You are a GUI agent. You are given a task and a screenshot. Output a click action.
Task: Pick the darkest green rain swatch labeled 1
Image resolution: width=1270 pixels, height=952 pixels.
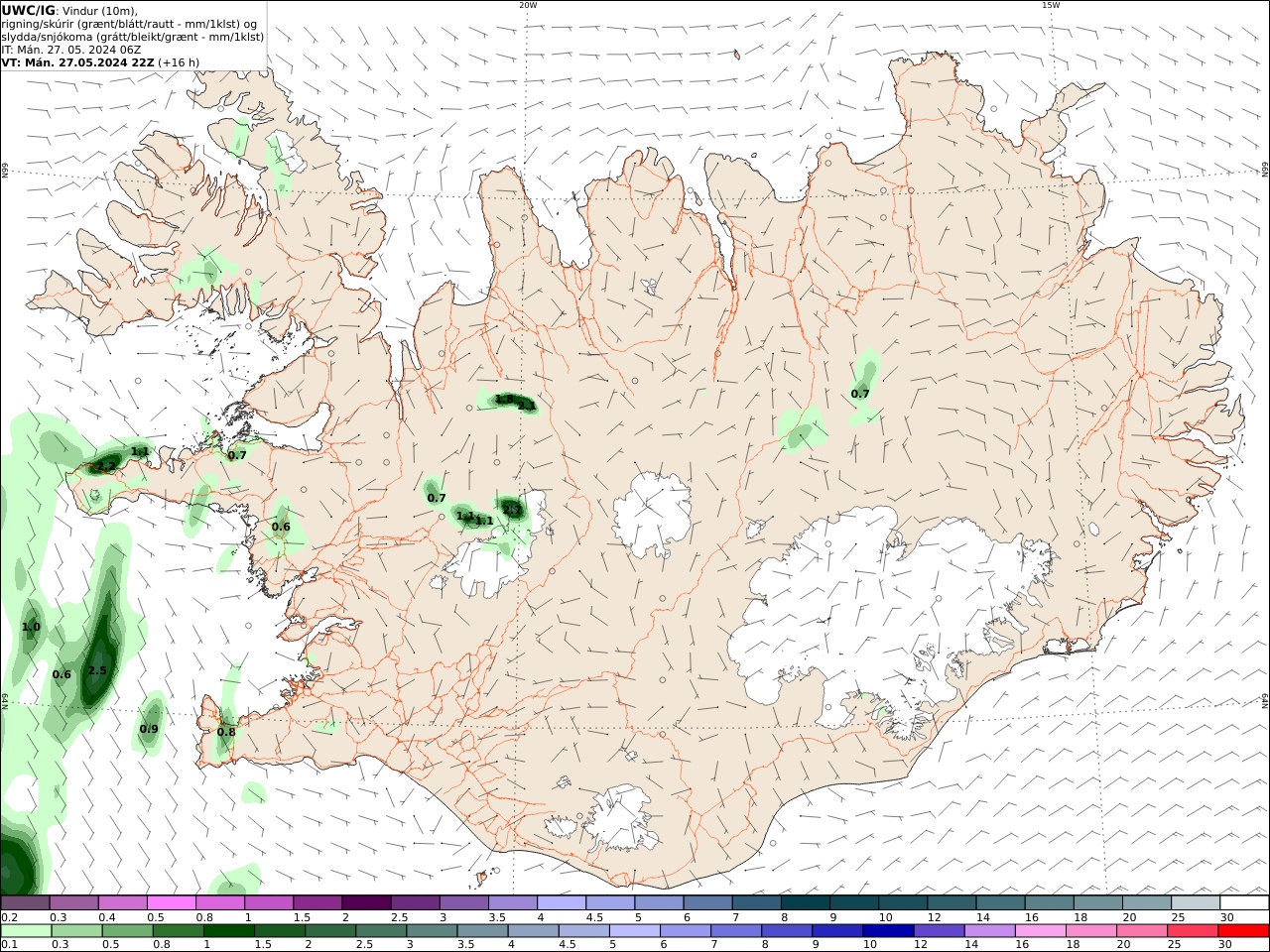(x=228, y=931)
